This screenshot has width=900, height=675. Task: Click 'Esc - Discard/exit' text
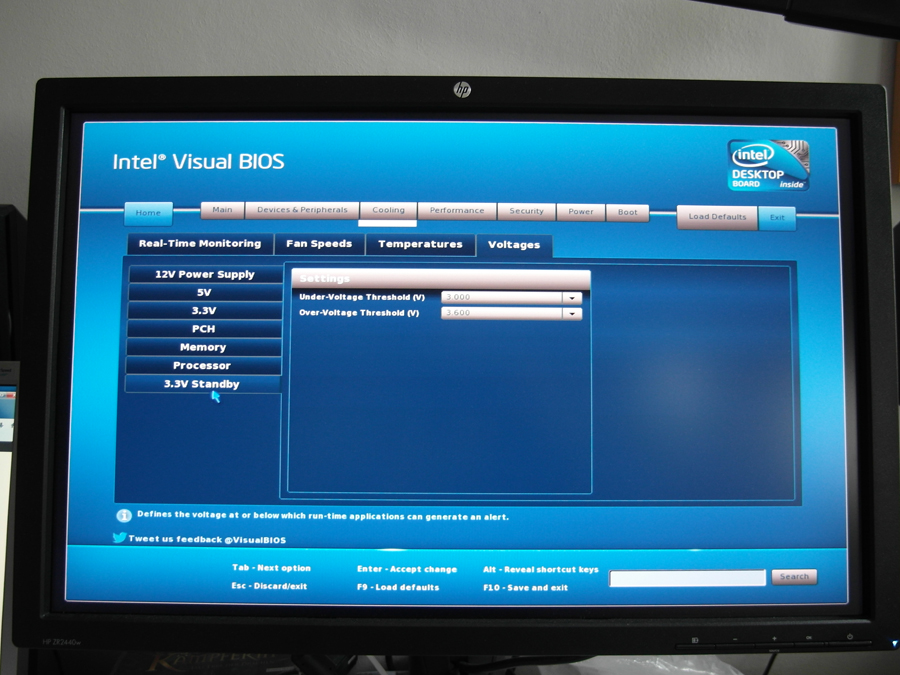click(x=269, y=586)
